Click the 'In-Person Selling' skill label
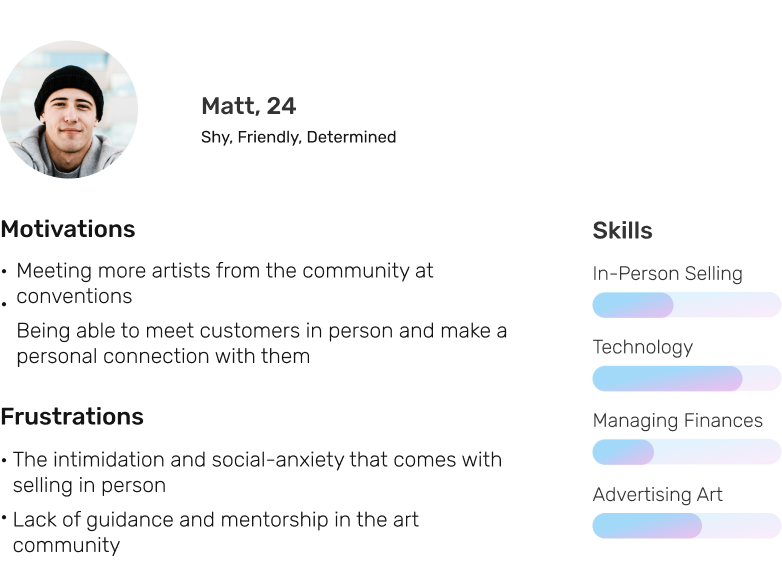 pos(667,274)
